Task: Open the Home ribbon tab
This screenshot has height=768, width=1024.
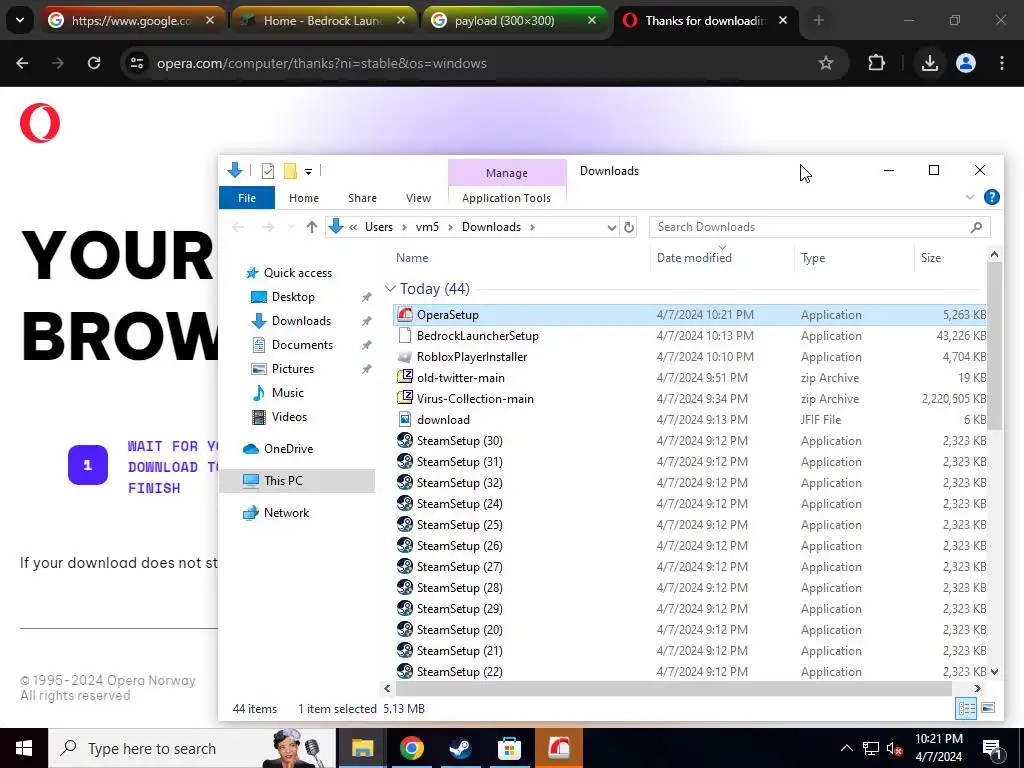Action: [x=304, y=198]
